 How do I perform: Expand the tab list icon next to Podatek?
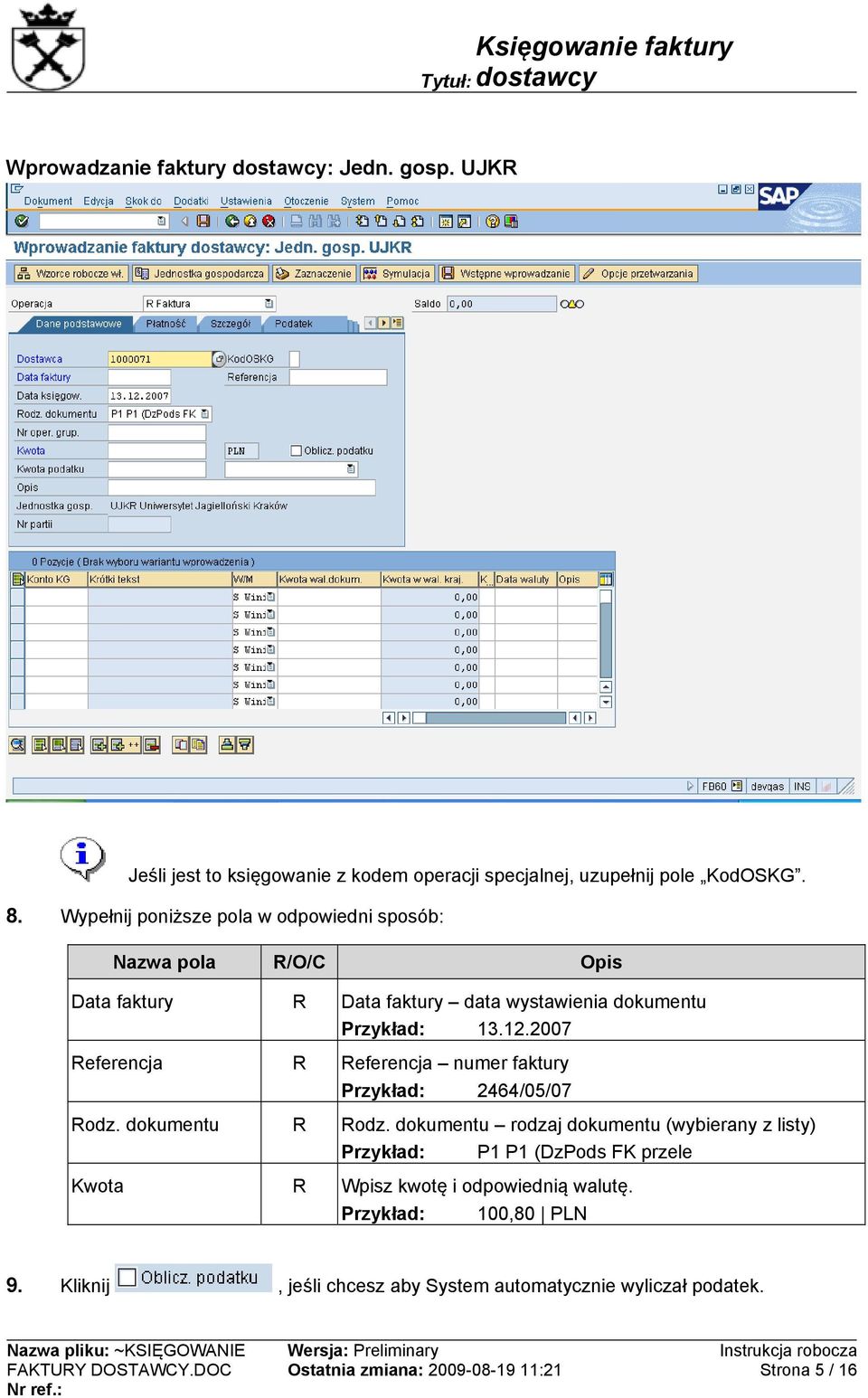pos(396,323)
